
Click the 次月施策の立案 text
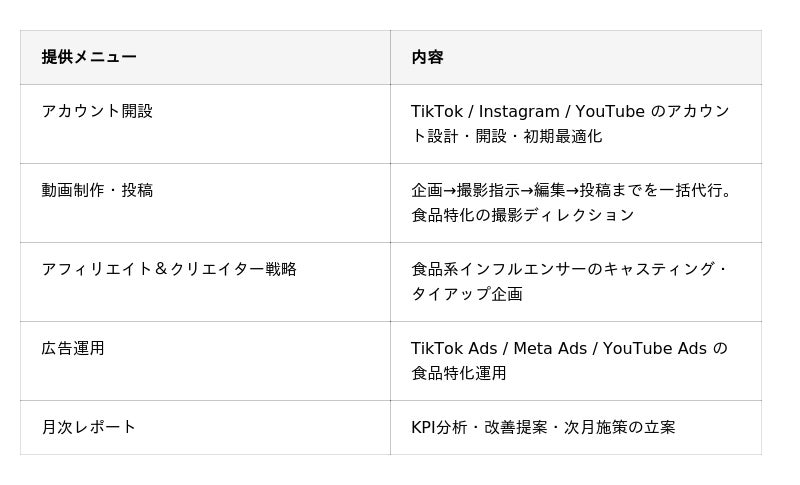pyautogui.click(x=620, y=427)
